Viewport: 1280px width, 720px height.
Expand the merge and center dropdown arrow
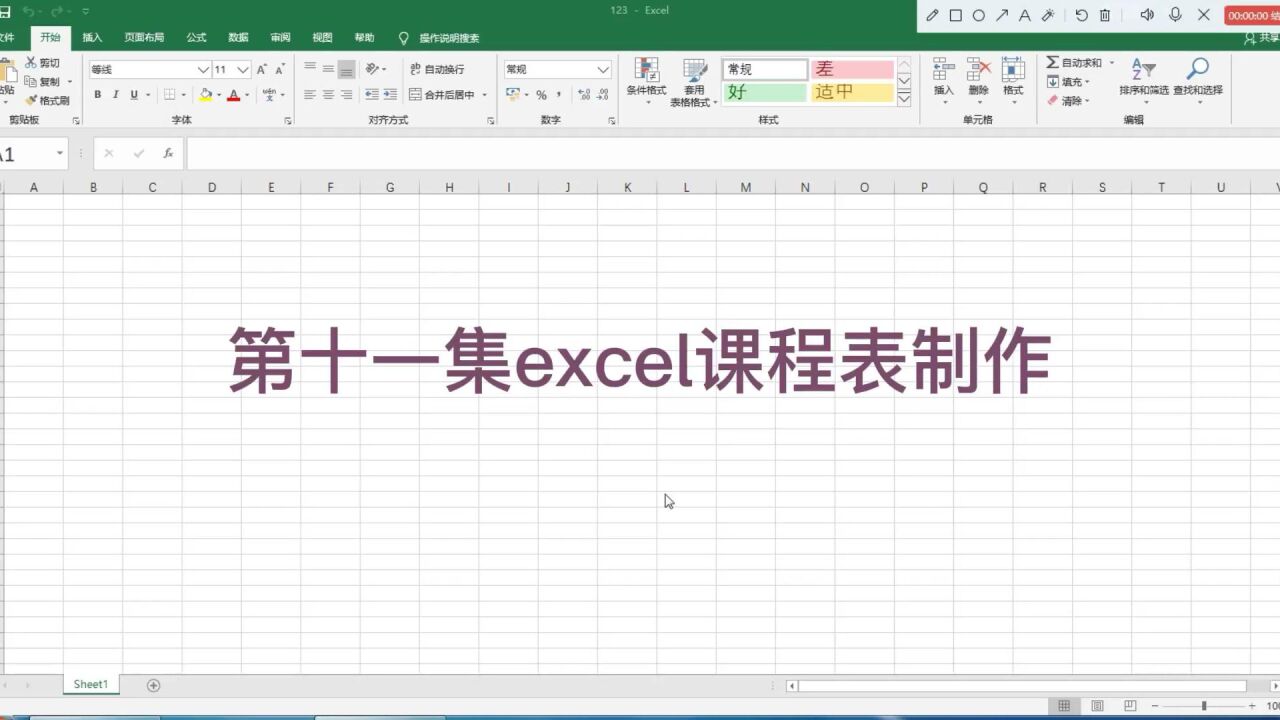(485, 96)
